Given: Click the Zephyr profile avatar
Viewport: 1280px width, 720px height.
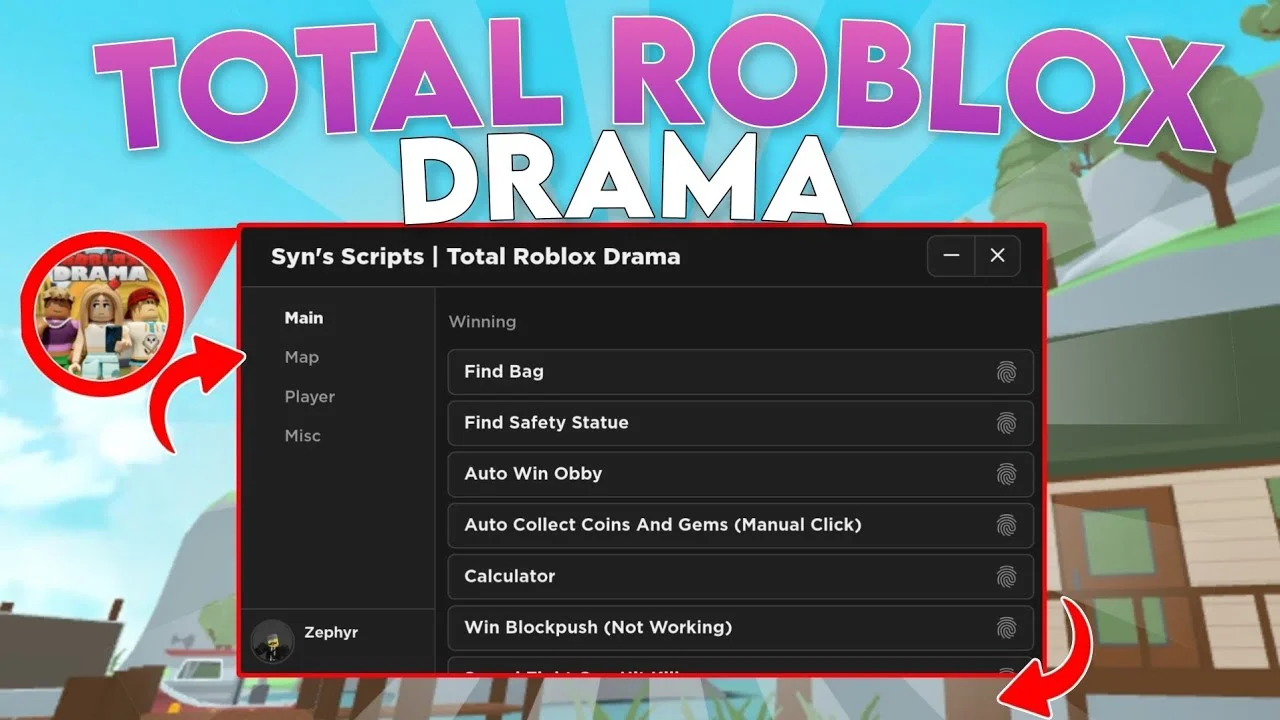Looking at the screenshot, I should [x=271, y=640].
